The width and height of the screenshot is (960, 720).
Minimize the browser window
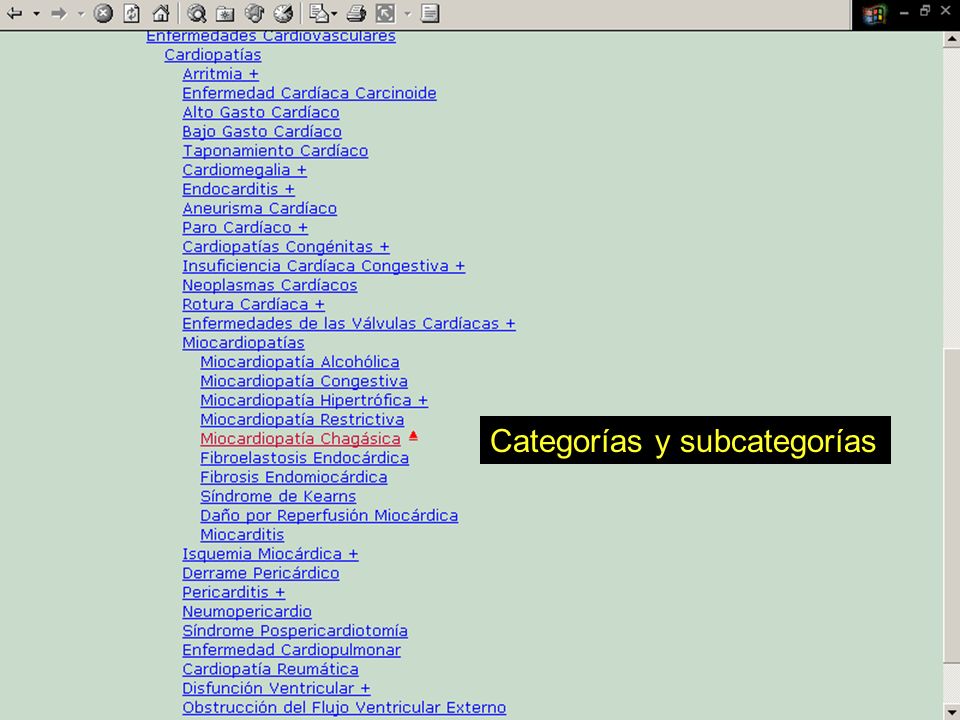tap(904, 12)
